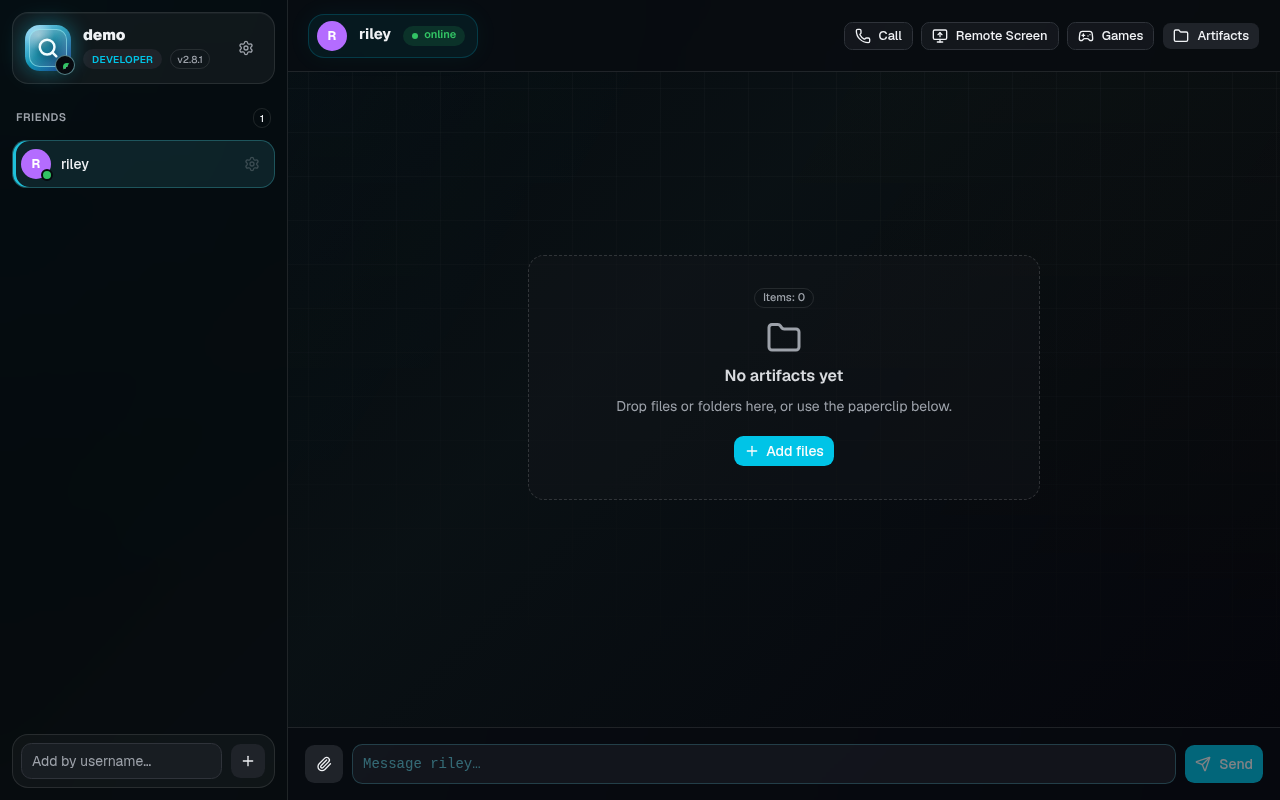This screenshot has width=1280, height=800.
Task: Open riley's friend settings gear
Action: tap(252, 164)
